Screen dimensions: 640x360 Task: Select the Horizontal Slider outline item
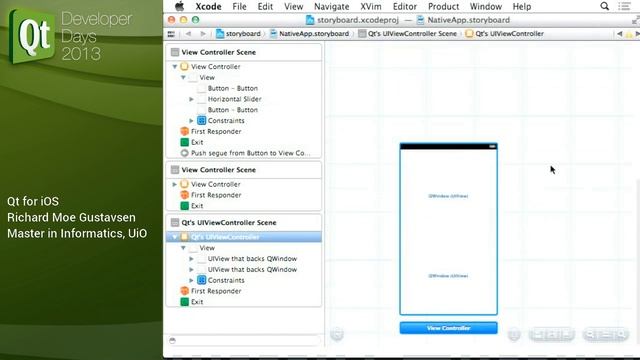(x=234, y=99)
